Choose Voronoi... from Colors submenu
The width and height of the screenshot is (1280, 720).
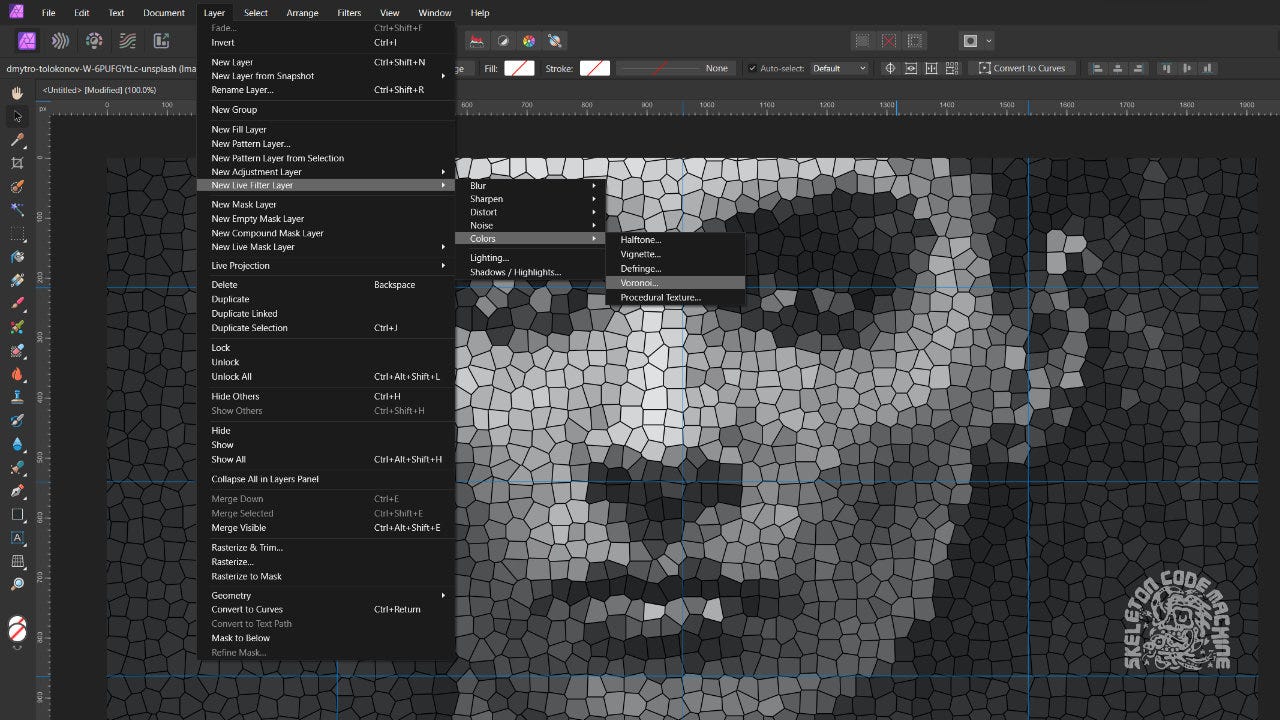[675, 283]
